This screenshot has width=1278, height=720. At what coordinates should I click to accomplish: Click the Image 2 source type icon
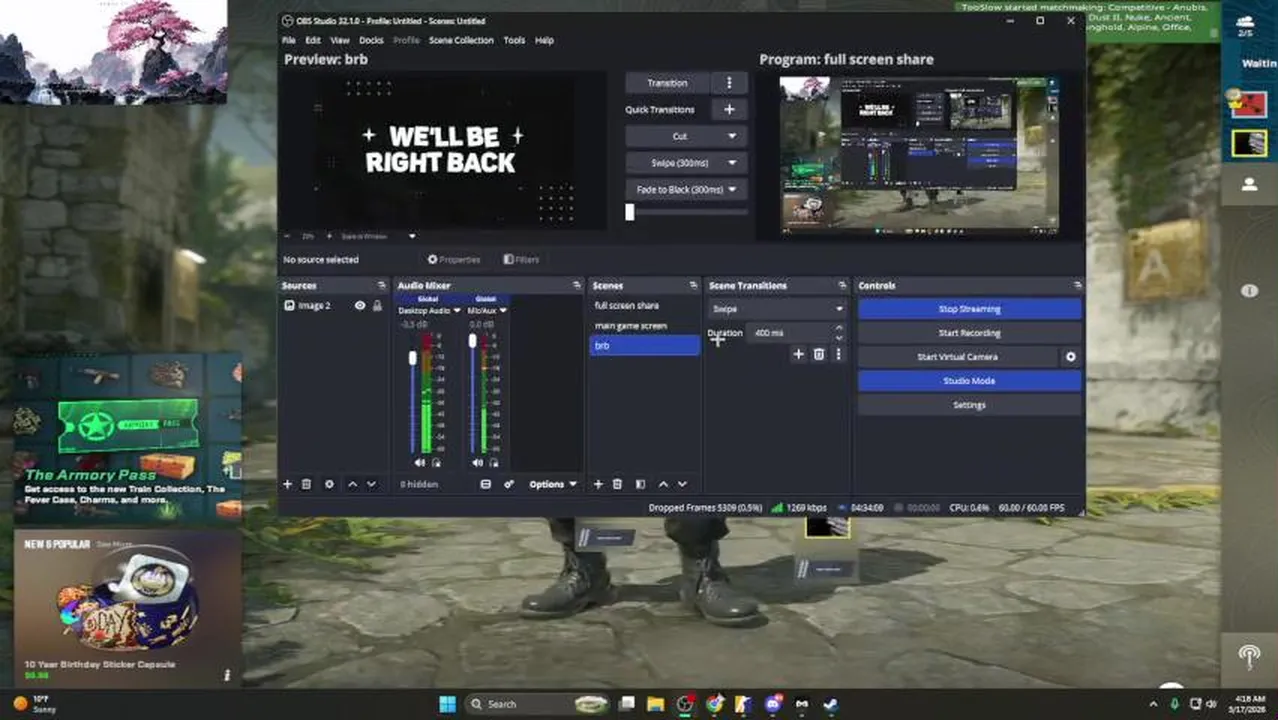(289, 305)
